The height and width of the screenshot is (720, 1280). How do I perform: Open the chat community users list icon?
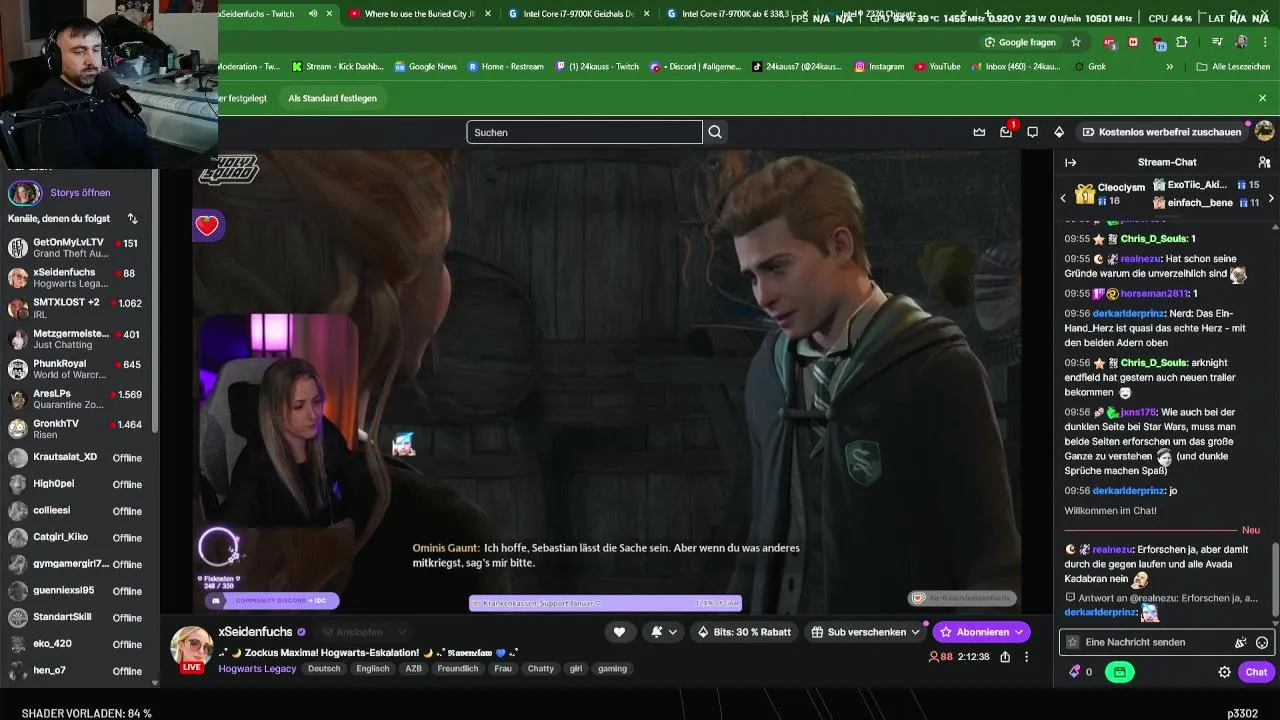tap(1264, 162)
